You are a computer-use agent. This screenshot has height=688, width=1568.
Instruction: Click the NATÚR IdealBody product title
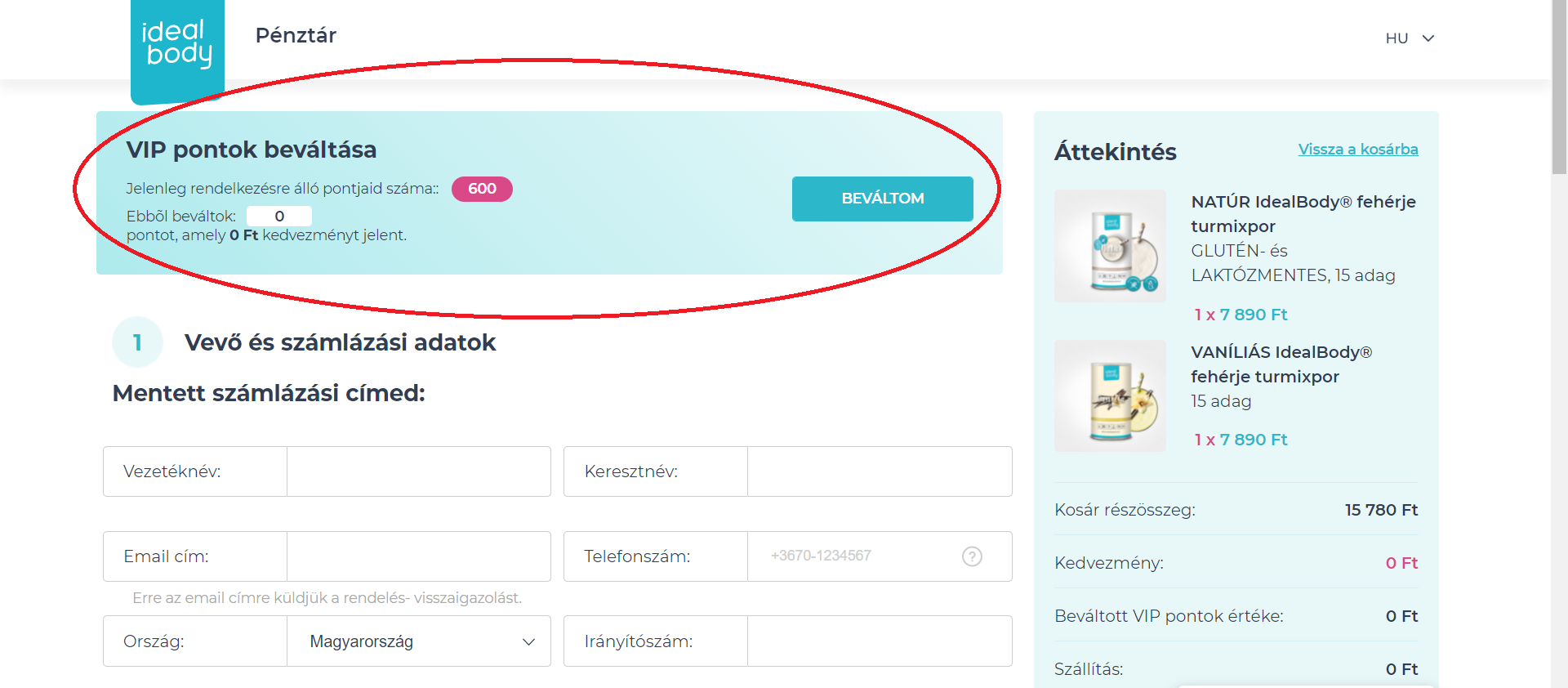(x=1303, y=213)
